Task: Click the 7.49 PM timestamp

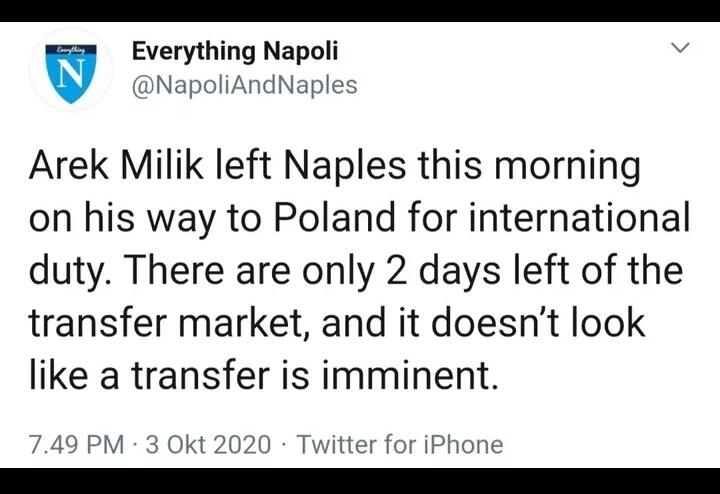Action: tap(78, 444)
